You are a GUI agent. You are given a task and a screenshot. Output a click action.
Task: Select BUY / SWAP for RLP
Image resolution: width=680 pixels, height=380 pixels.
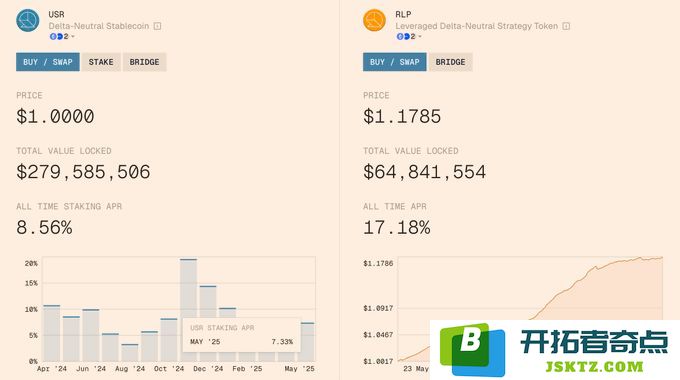(x=395, y=62)
